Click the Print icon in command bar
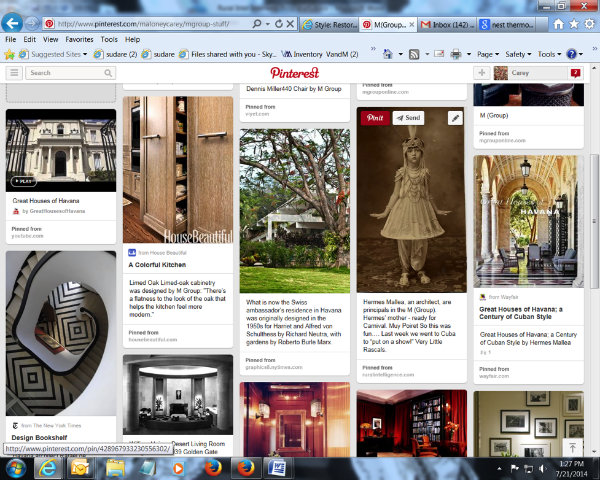This screenshot has width=600, height=480. pos(456,54)
